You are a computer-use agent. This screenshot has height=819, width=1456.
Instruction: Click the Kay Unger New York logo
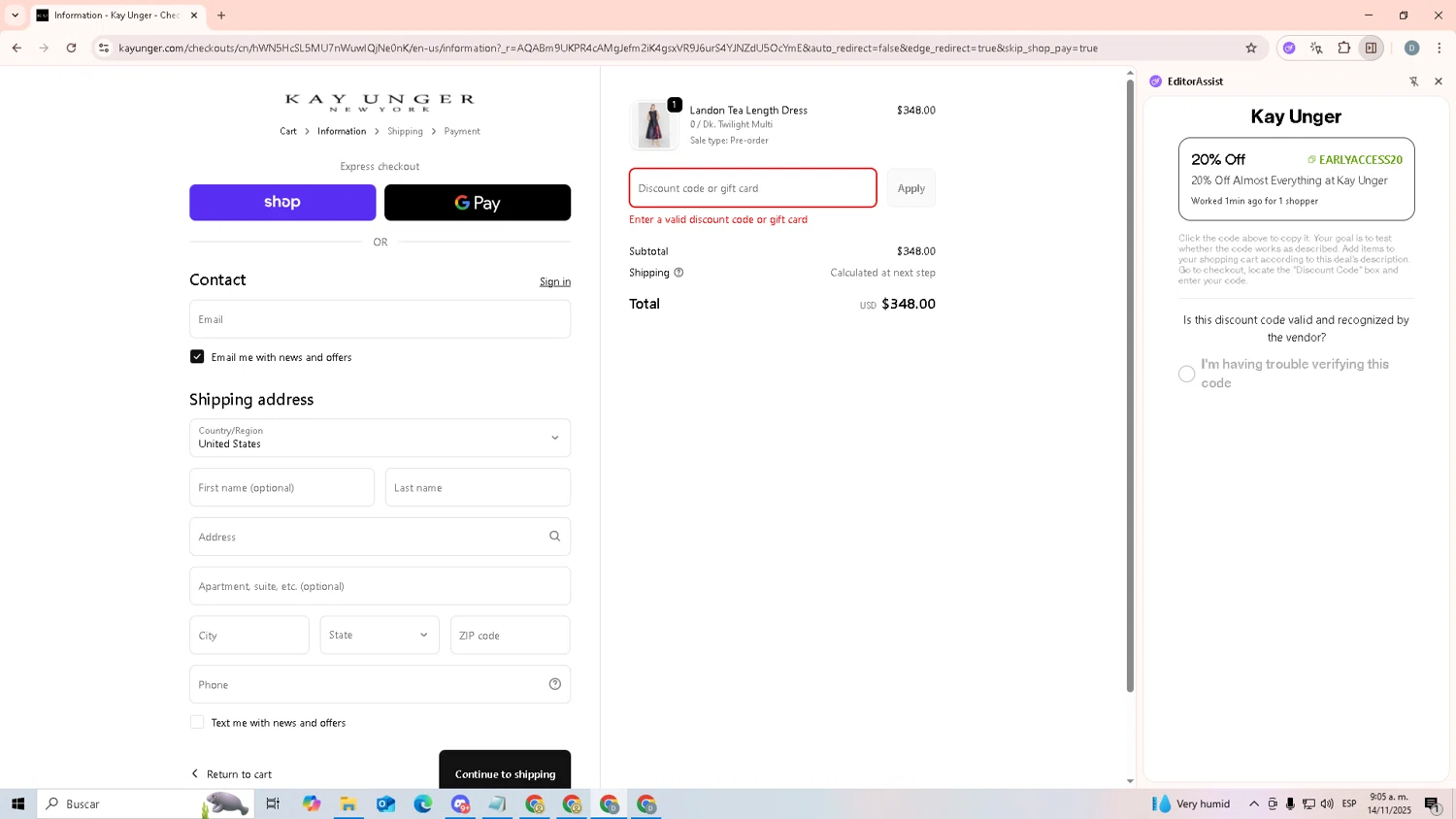coord(380,103)
